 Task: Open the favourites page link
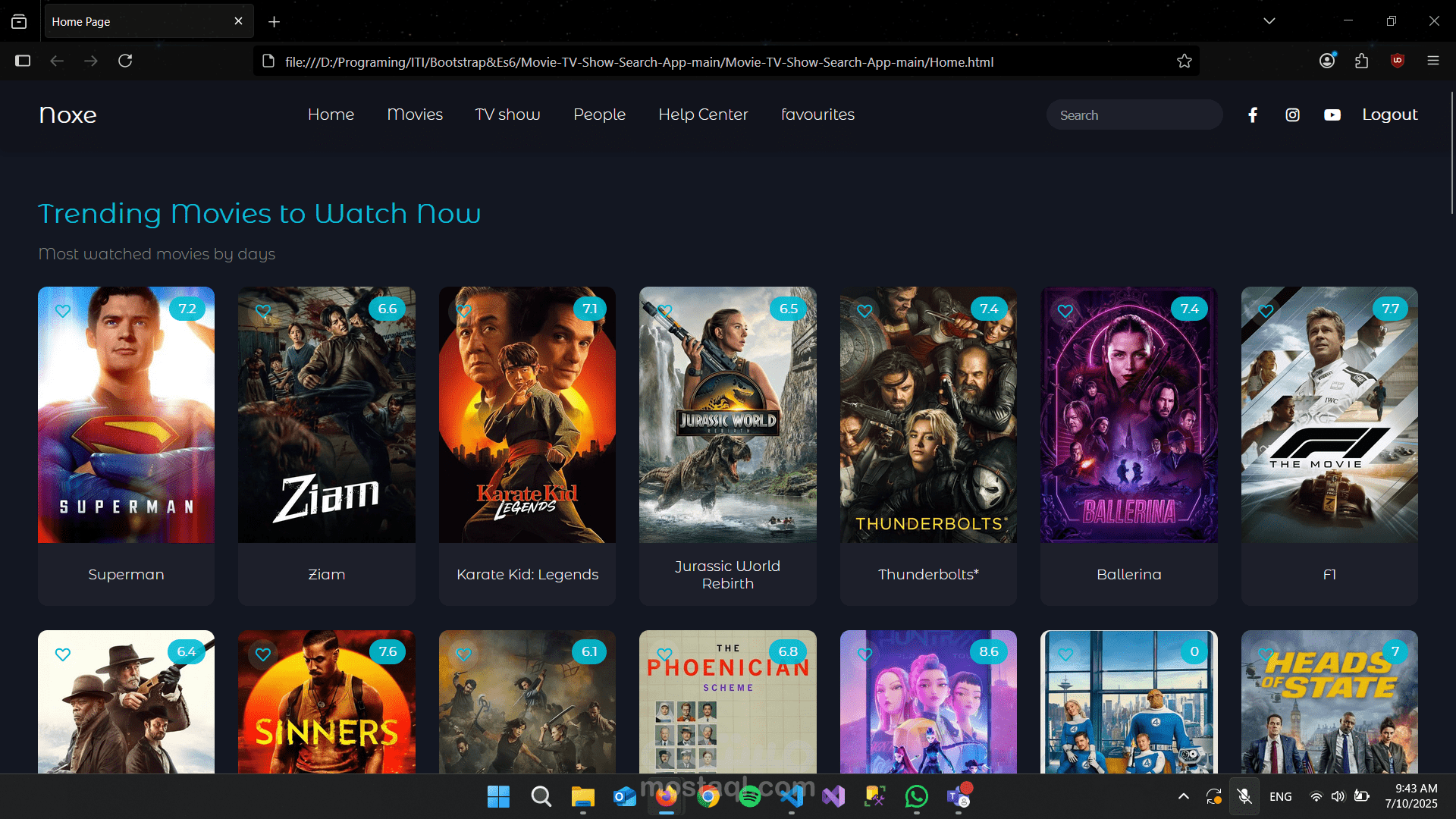pos(817,115)
